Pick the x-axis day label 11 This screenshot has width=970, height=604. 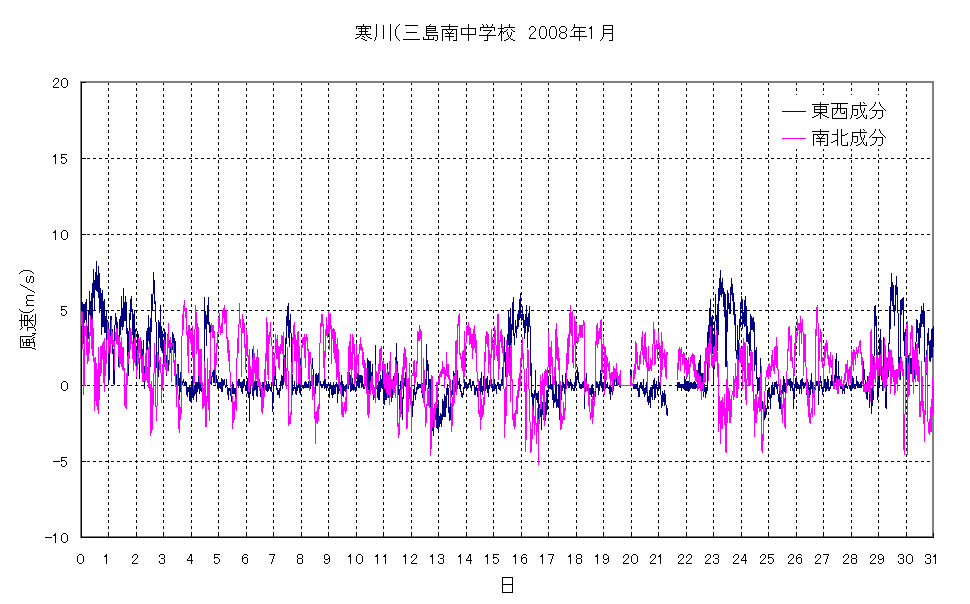point(381,559)
